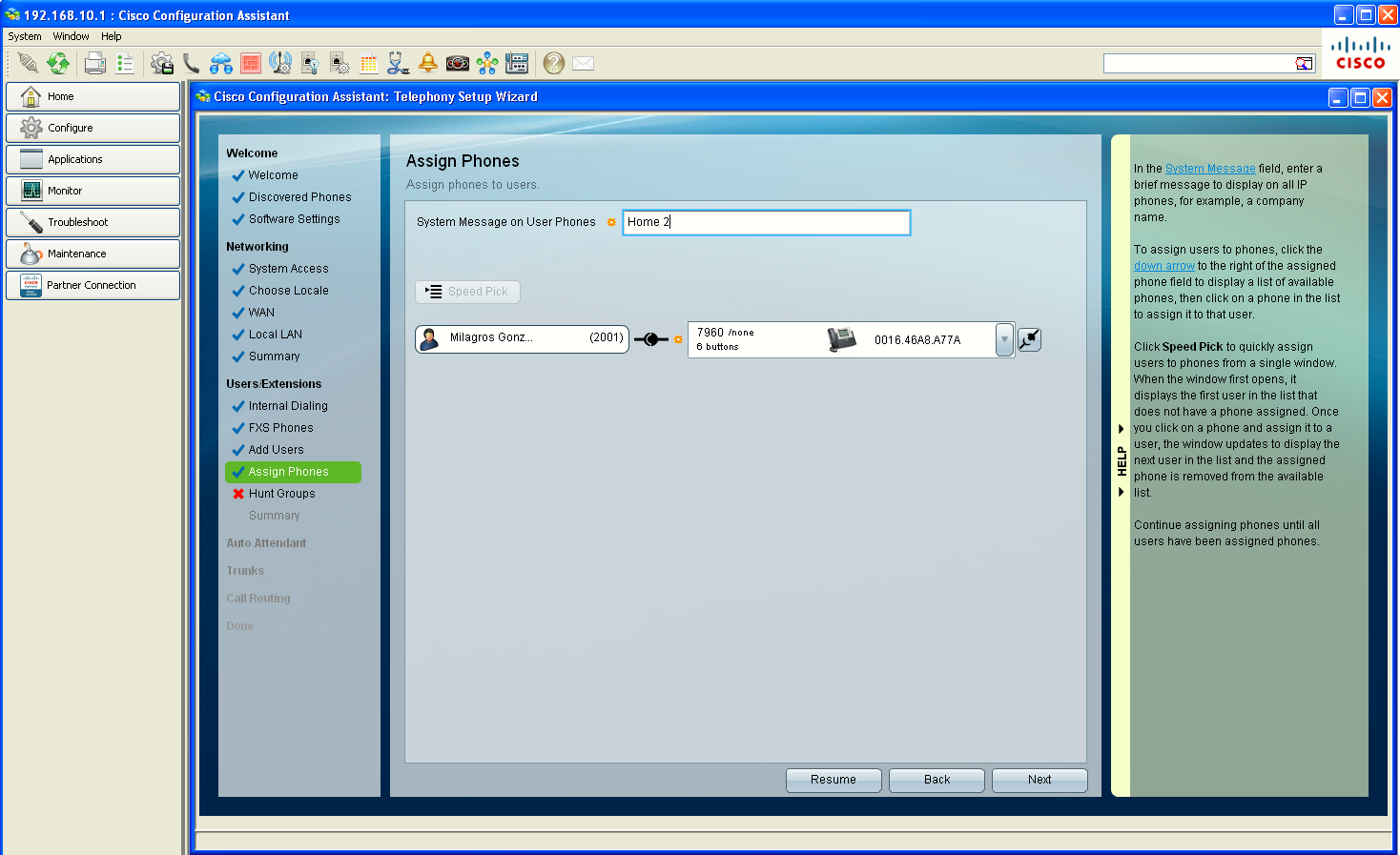The height and width of the screenshot is (855, 1400).
Task: Open the orange calendar grid icon
Action: tap(369, 63)
